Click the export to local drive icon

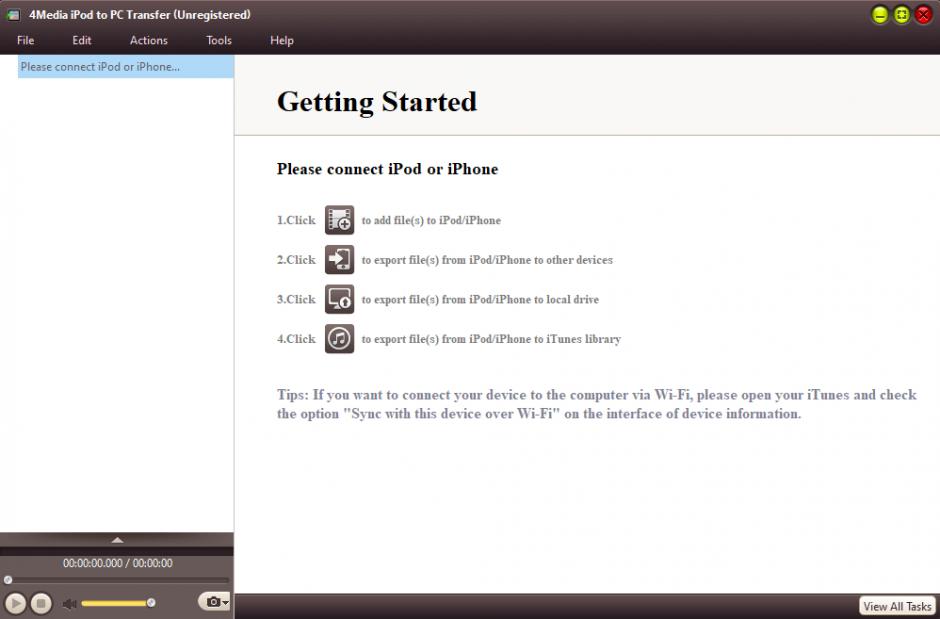(339, 299)
